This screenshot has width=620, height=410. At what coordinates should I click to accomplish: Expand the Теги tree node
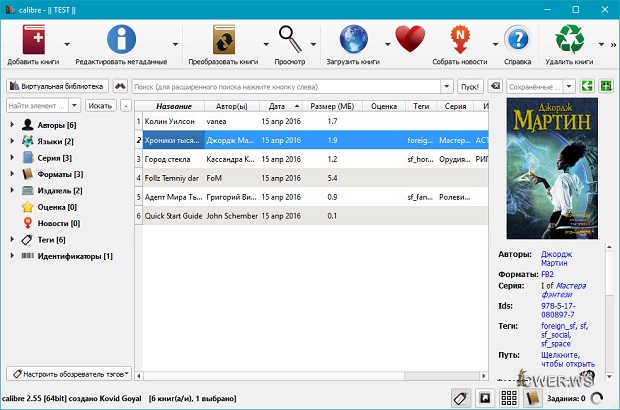[12, 240]
